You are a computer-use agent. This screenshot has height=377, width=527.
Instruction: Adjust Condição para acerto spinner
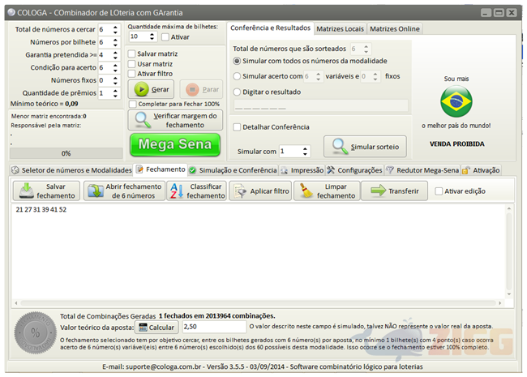(x=115, y=68)
